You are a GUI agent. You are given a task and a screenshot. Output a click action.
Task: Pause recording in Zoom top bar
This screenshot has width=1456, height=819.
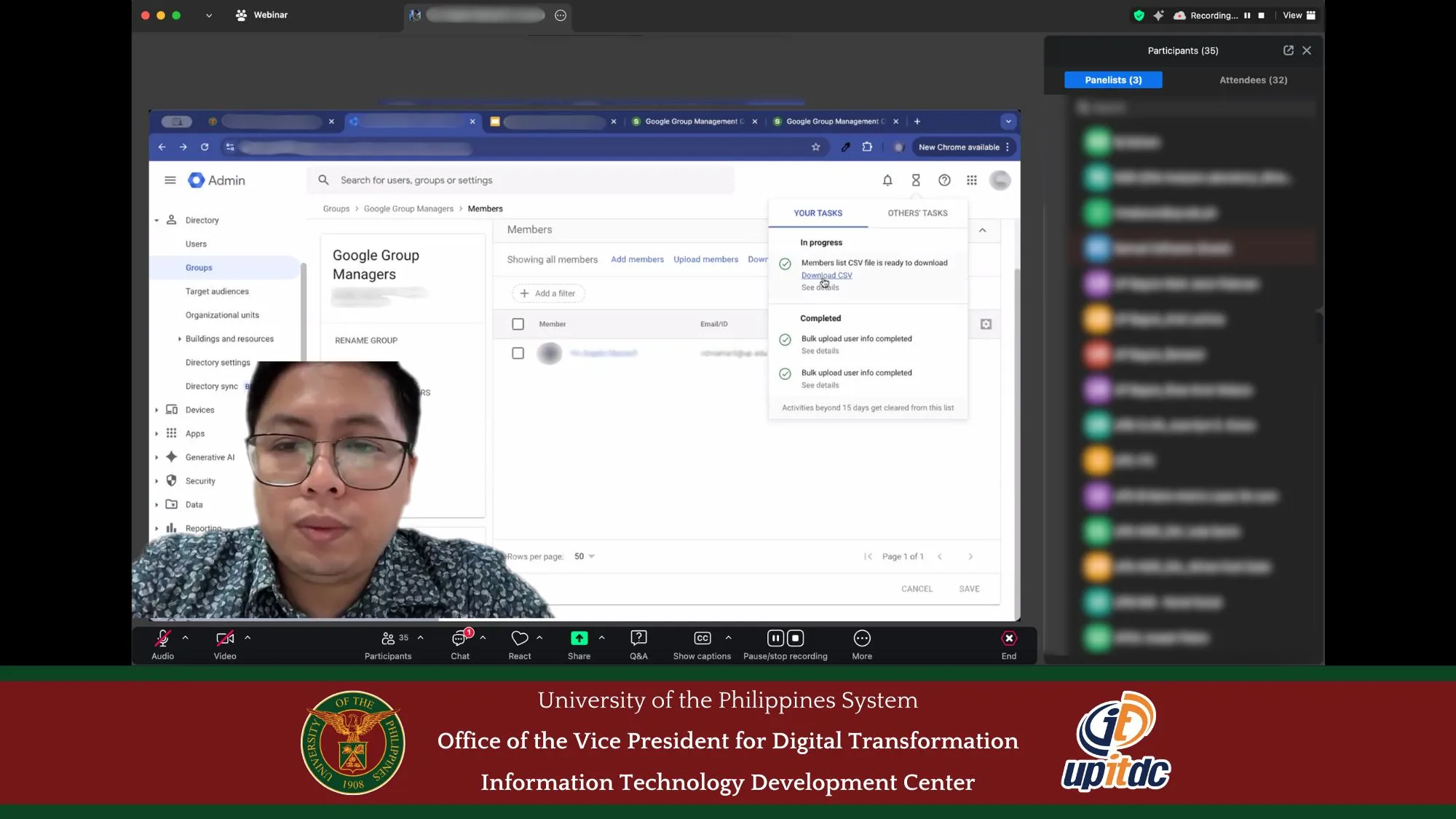1247,15
